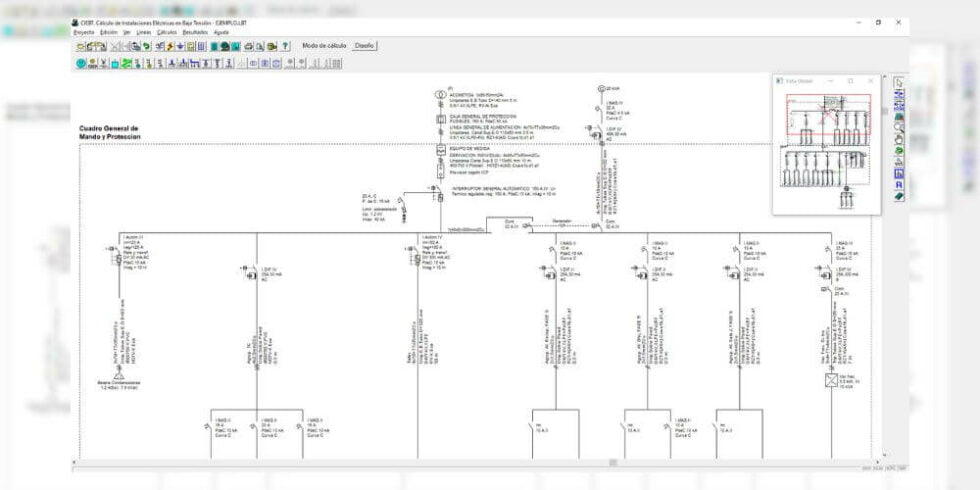This screenshot has width=980, height=490.
Task: Click the lightning bolt calculate icon
Action: [x=169, y=46]
